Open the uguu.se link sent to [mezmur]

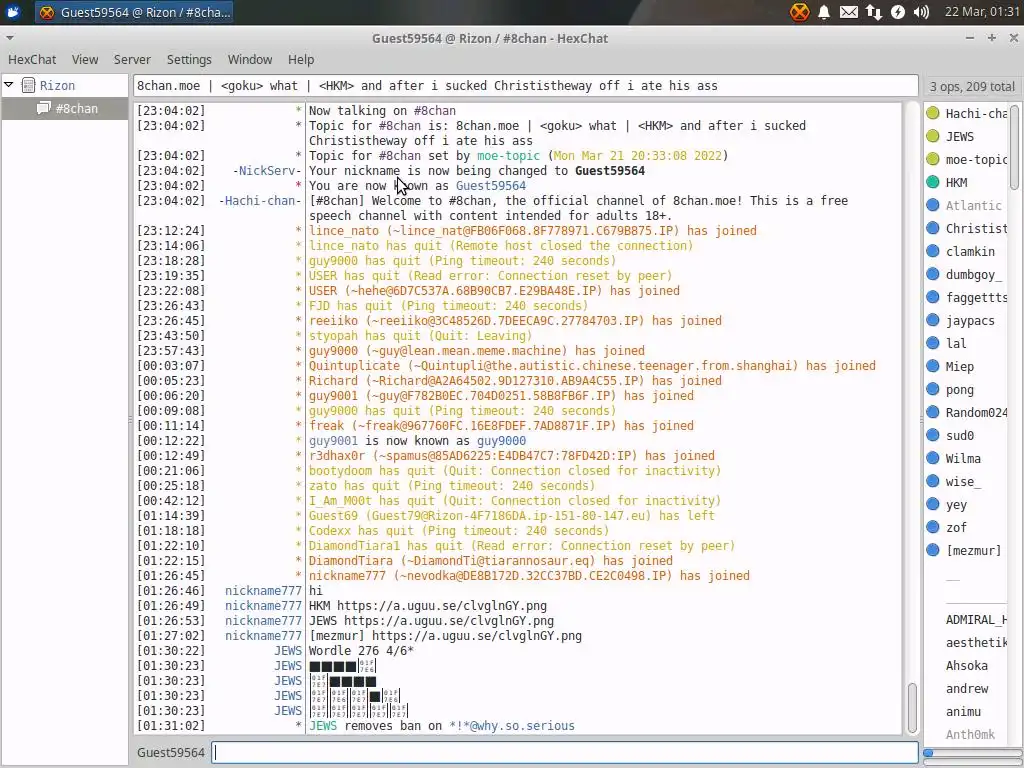pyautogui.click(x=477, y=635)
